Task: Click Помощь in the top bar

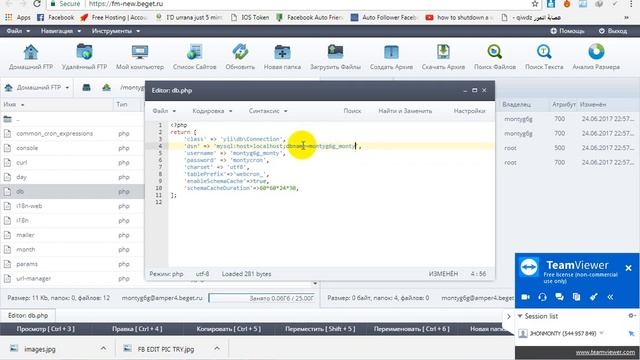Action: [x=567, y=31]
